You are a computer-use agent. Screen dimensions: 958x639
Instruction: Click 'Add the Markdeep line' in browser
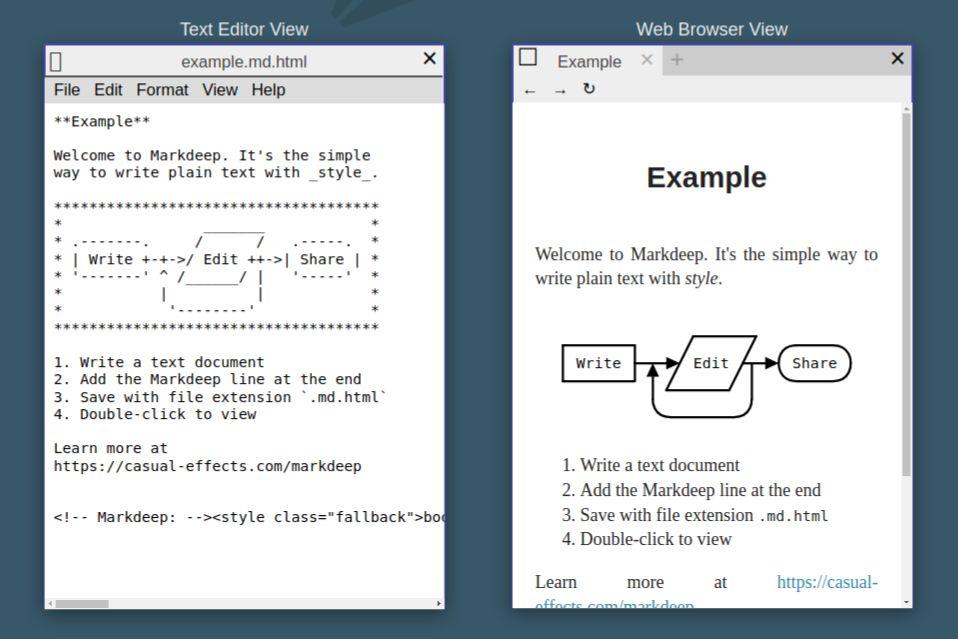(700, 490)
